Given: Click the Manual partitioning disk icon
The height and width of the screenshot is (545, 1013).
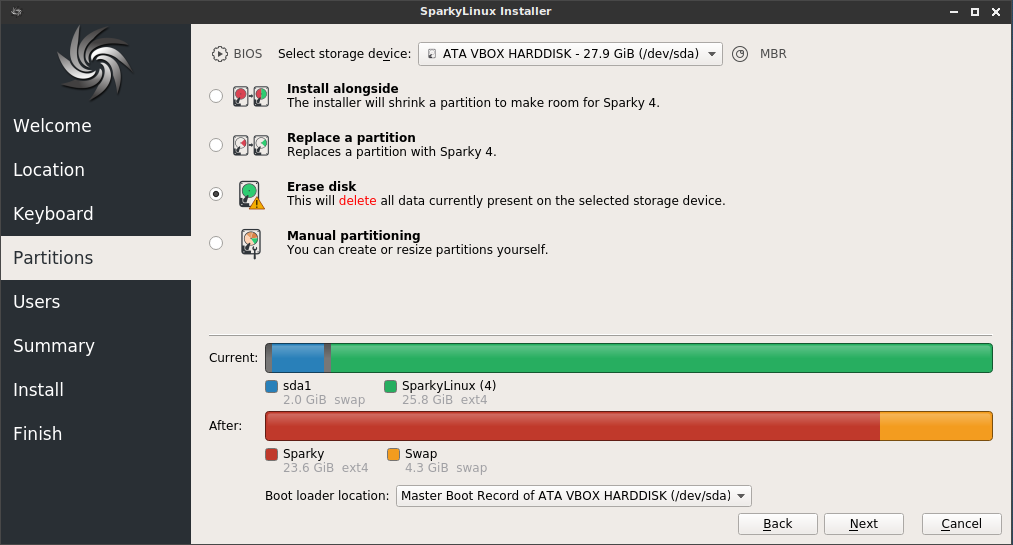Looking at the screenshot, I should point(251,243).
